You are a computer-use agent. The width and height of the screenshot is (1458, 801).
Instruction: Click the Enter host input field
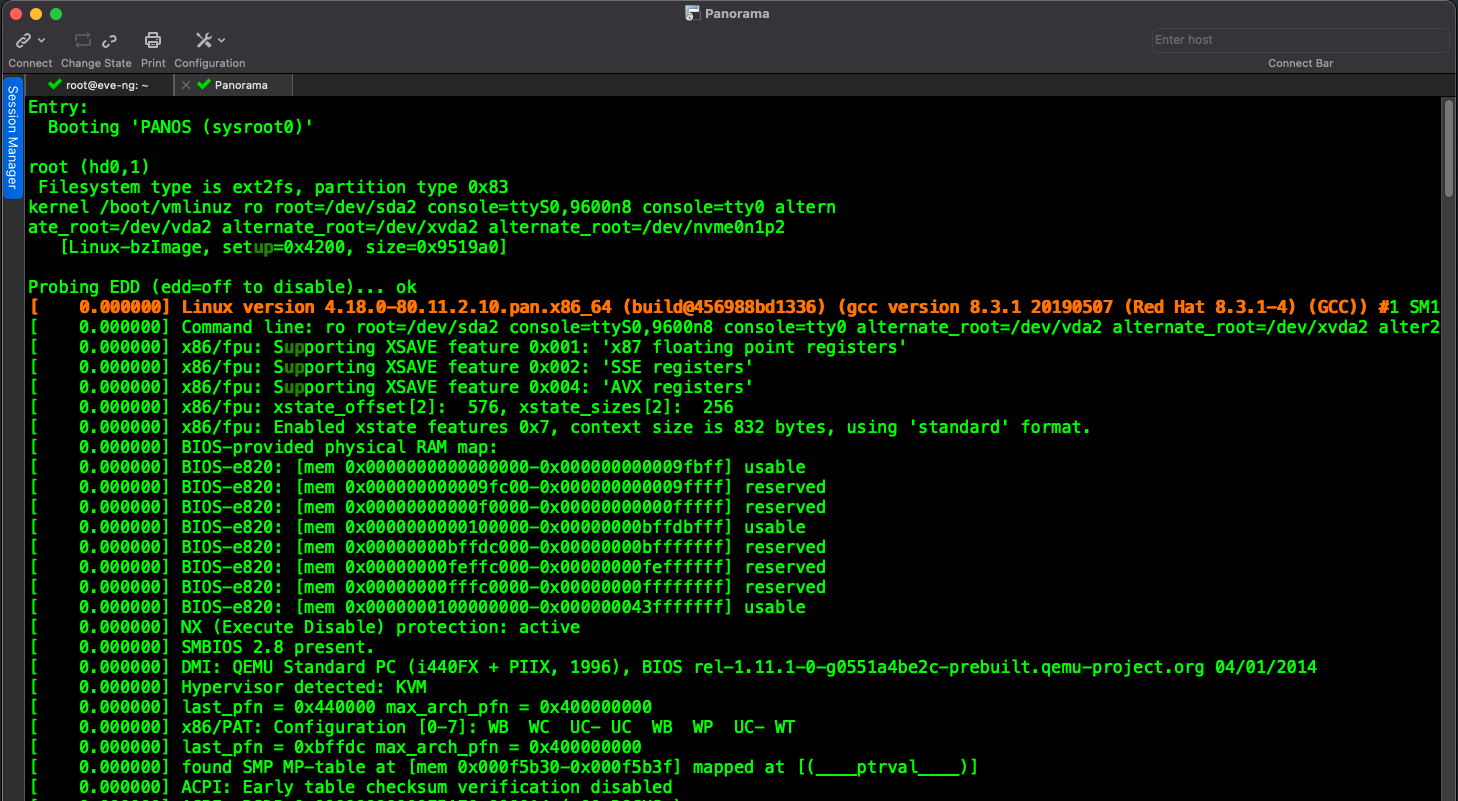coord(1300,40)
